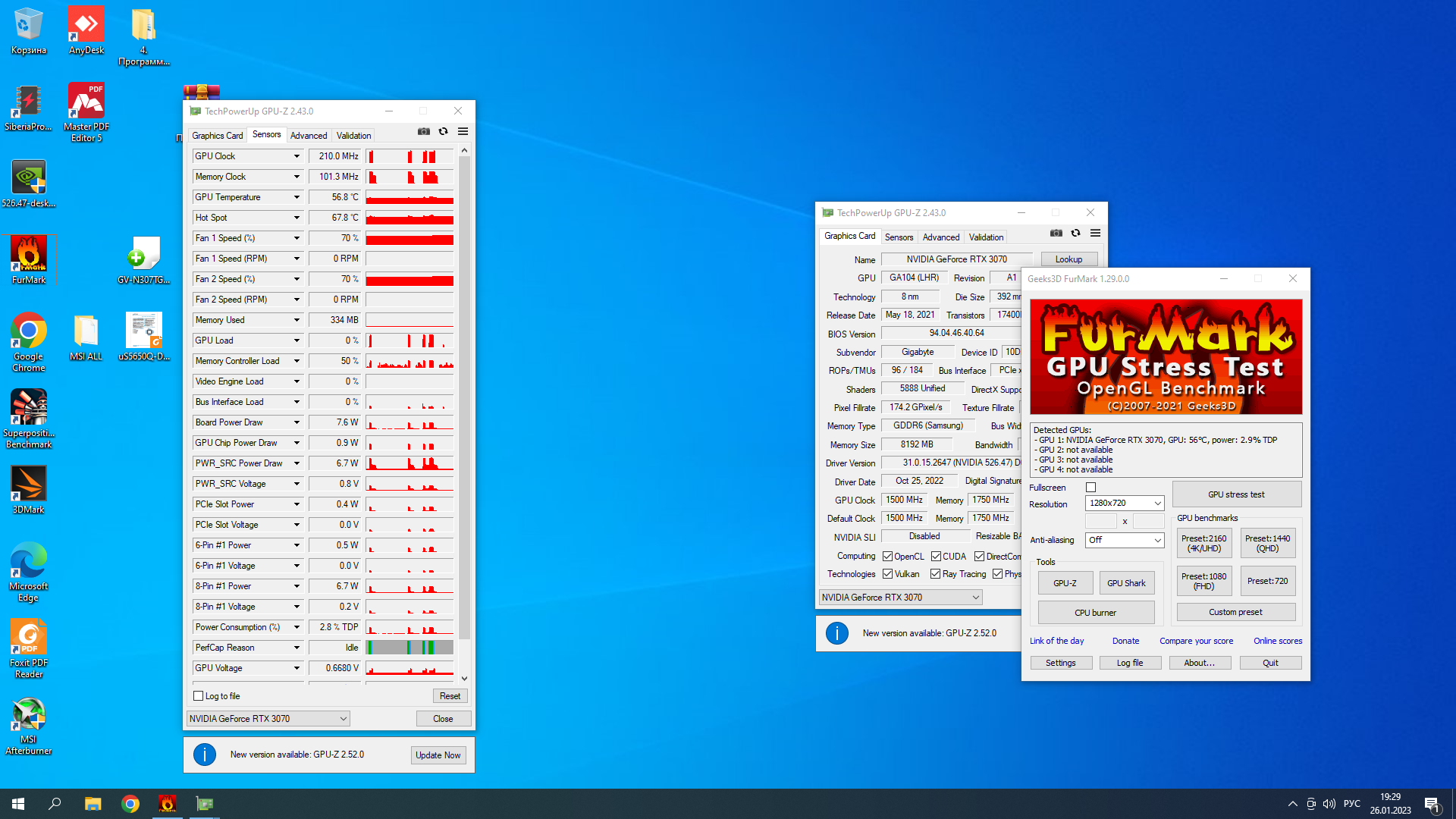The image size is (1456, 819).
Task: Click the sensor list vertical scrollbar
Action: point(464,394)
